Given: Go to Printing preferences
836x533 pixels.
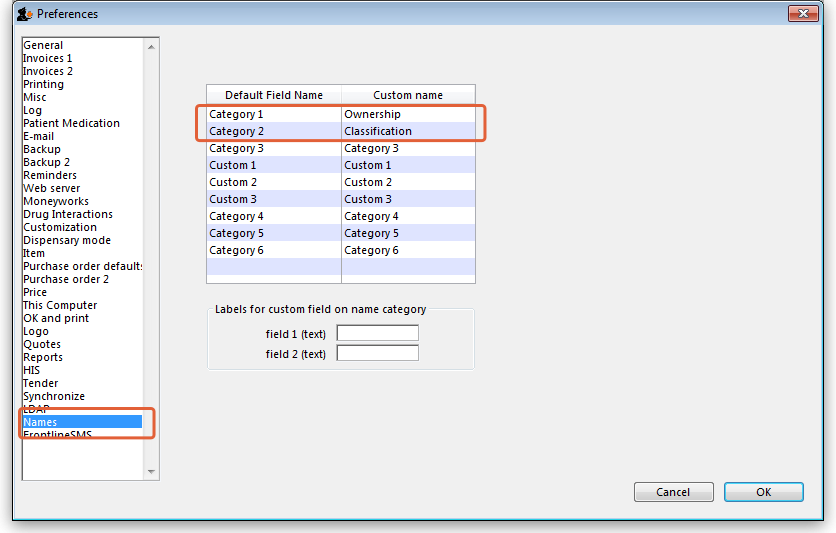Looking at the screenshot, I should (x=43, y=84).
